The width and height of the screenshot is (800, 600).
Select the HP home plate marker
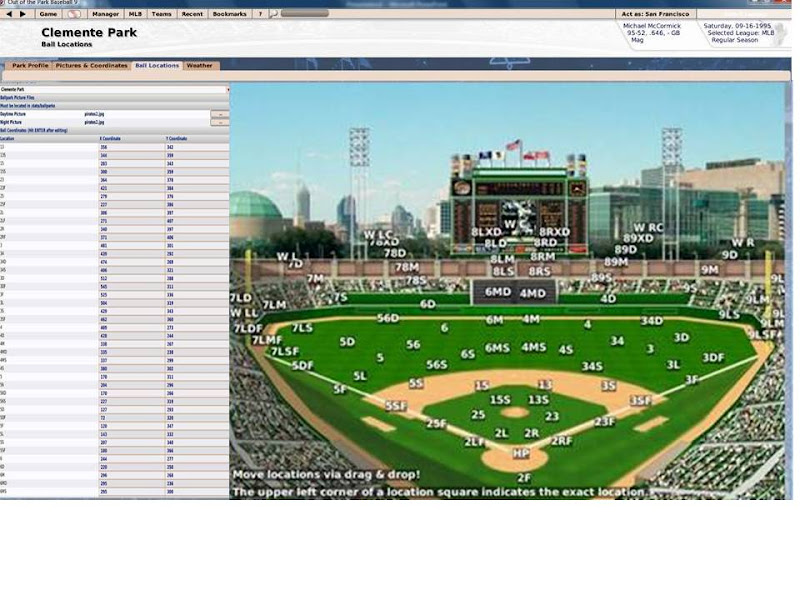(x=520, y=453)
